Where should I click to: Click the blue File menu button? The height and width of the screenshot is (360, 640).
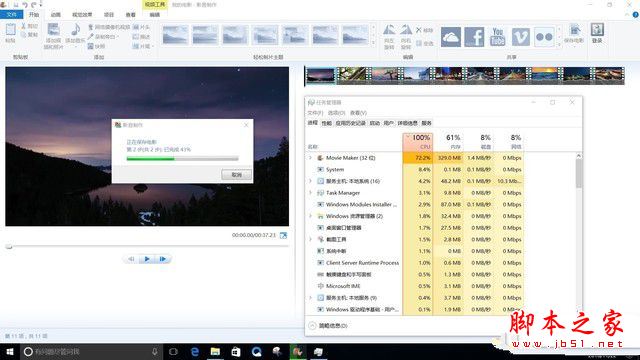[x=12, y=15]
